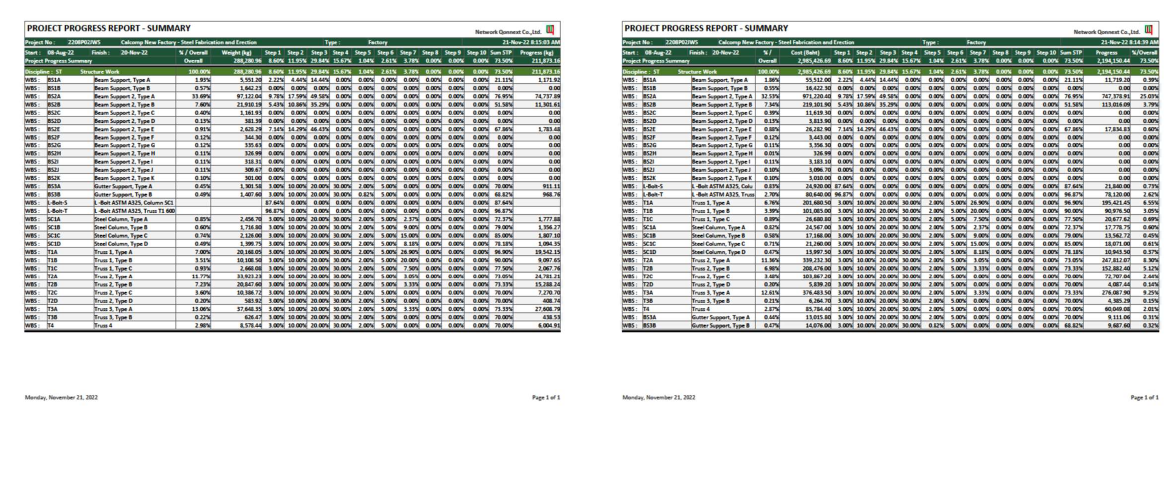This screenshot has height=489, width=1176.
Task: Select BS2A overall share '33.69%'
Action: (202, 96)
